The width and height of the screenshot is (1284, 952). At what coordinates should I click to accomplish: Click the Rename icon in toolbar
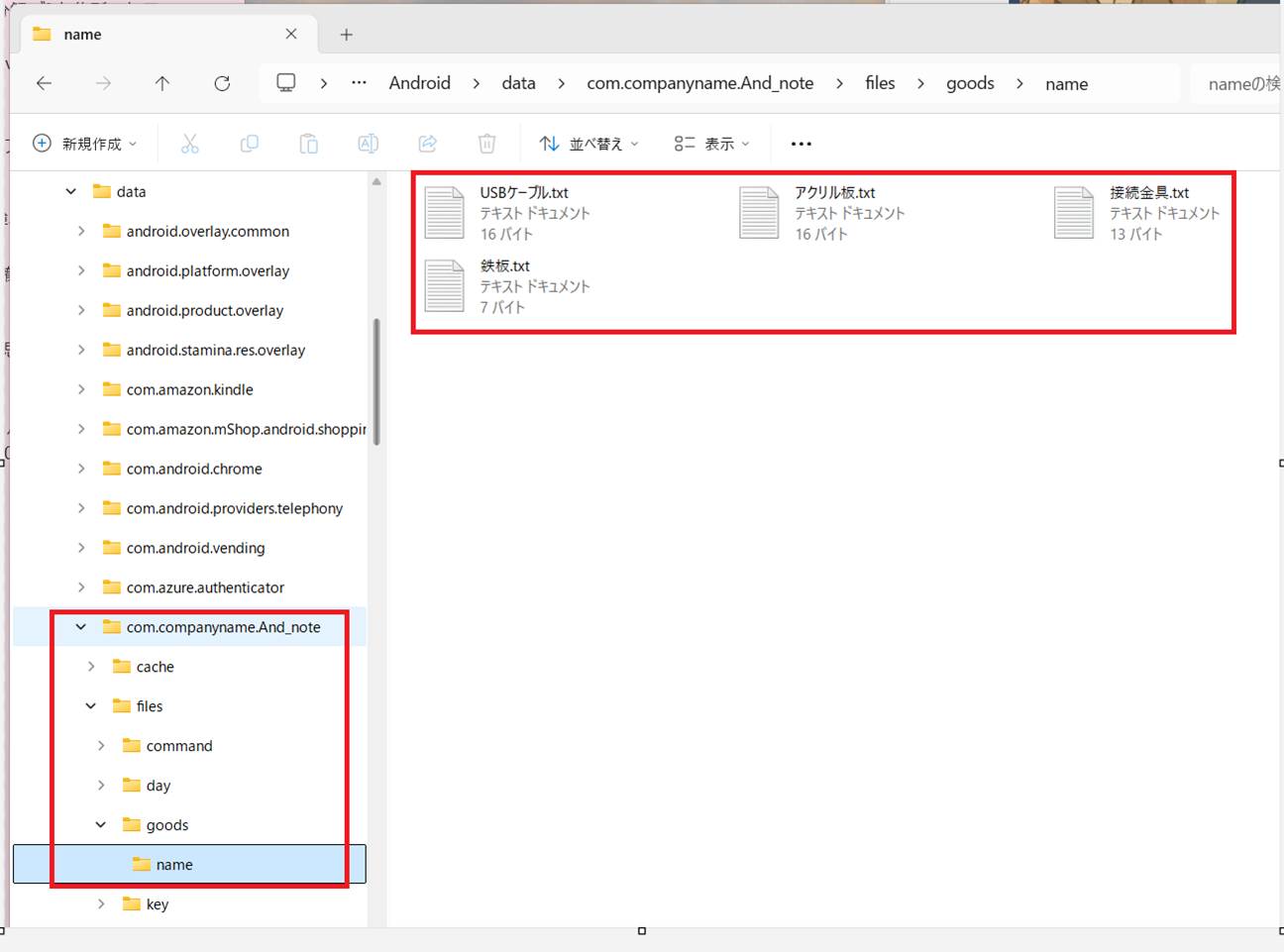click(368, 144)
